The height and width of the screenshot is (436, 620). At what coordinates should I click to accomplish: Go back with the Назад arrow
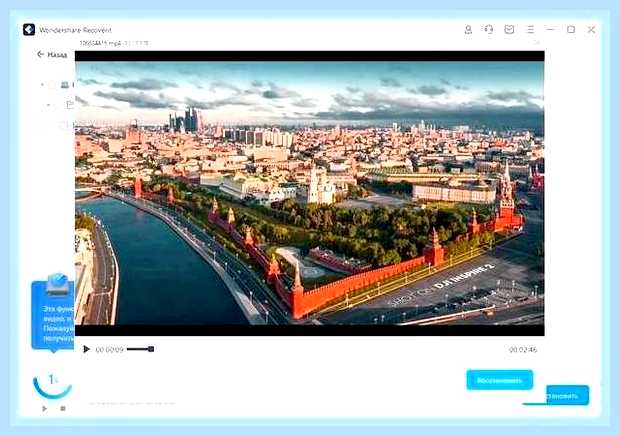[52, 55]
